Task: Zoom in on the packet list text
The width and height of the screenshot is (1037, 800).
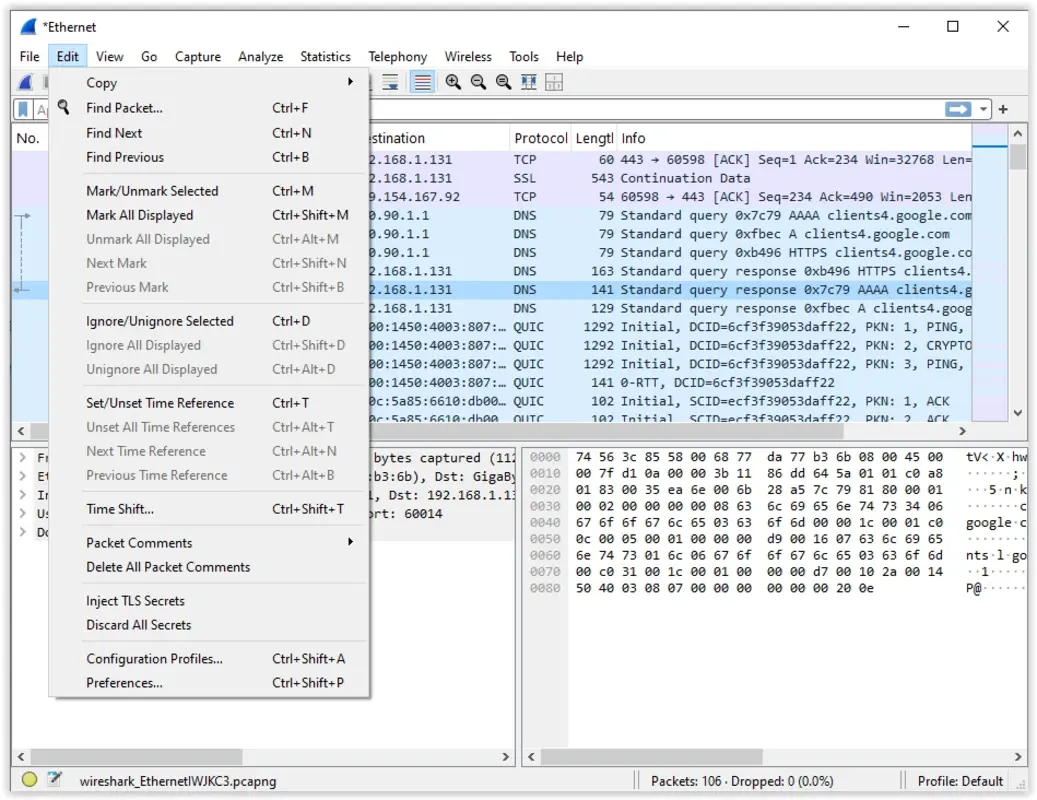Action: tap(452, 82)
